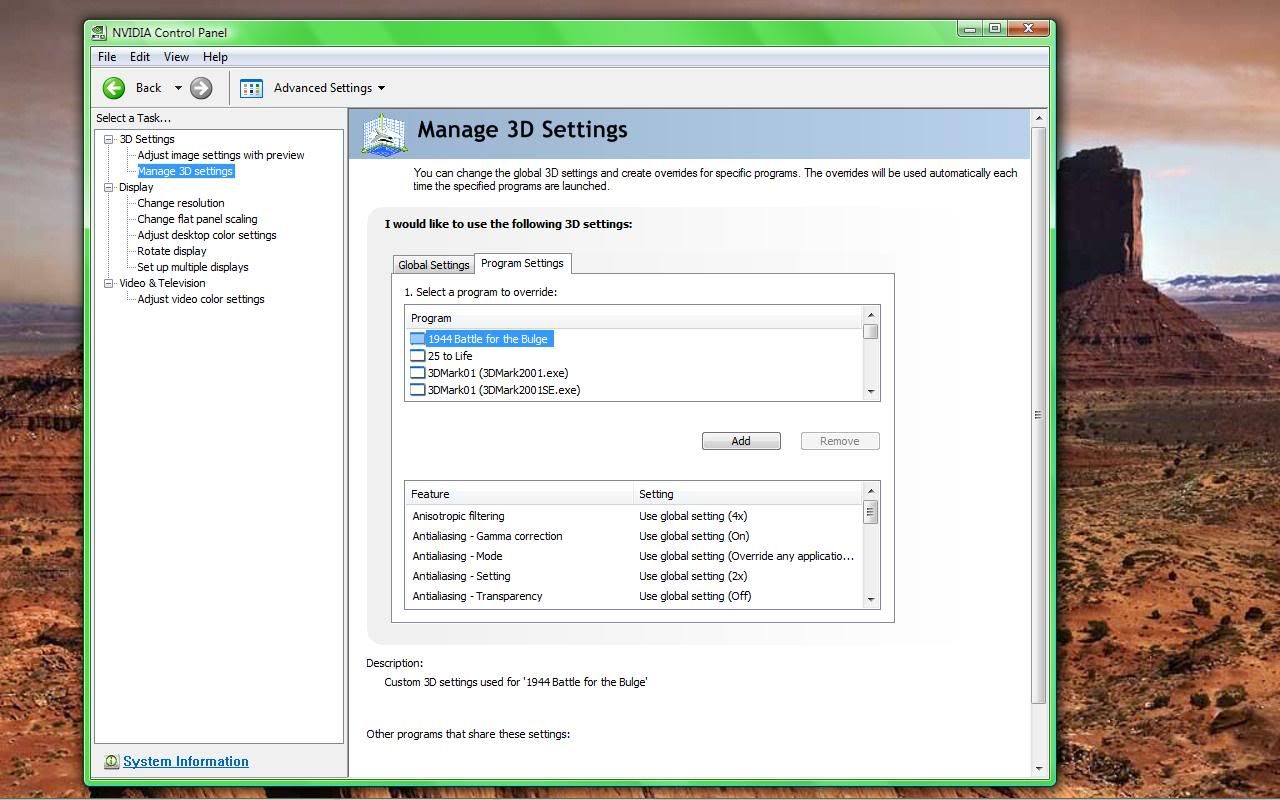Screen dimensions: 1280x800
Task: Change Antialiasing Setting value (2x)
Action: [693, 576]
